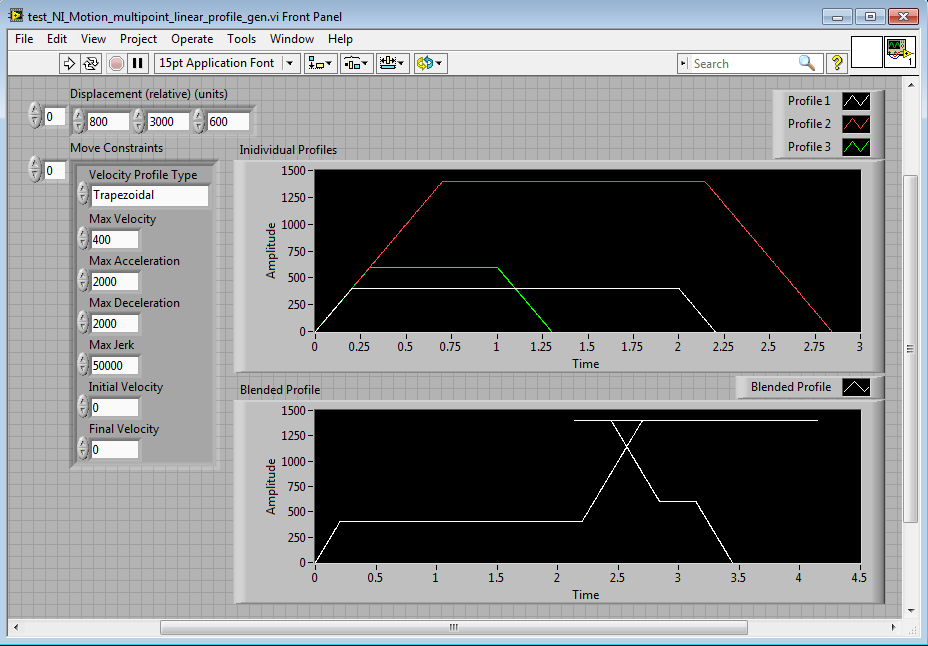Click Blended Profile legend plot sample
The image size is (928, 646).
(856, 387)
